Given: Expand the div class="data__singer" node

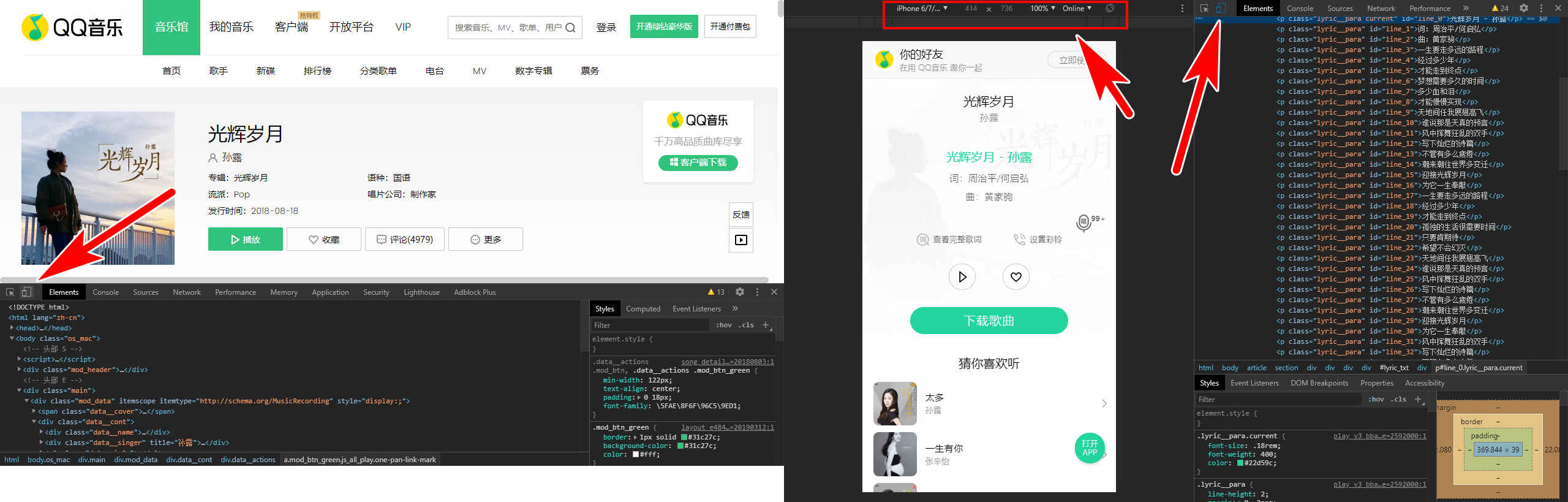Looking at the screenshot, I should (42, 443).
